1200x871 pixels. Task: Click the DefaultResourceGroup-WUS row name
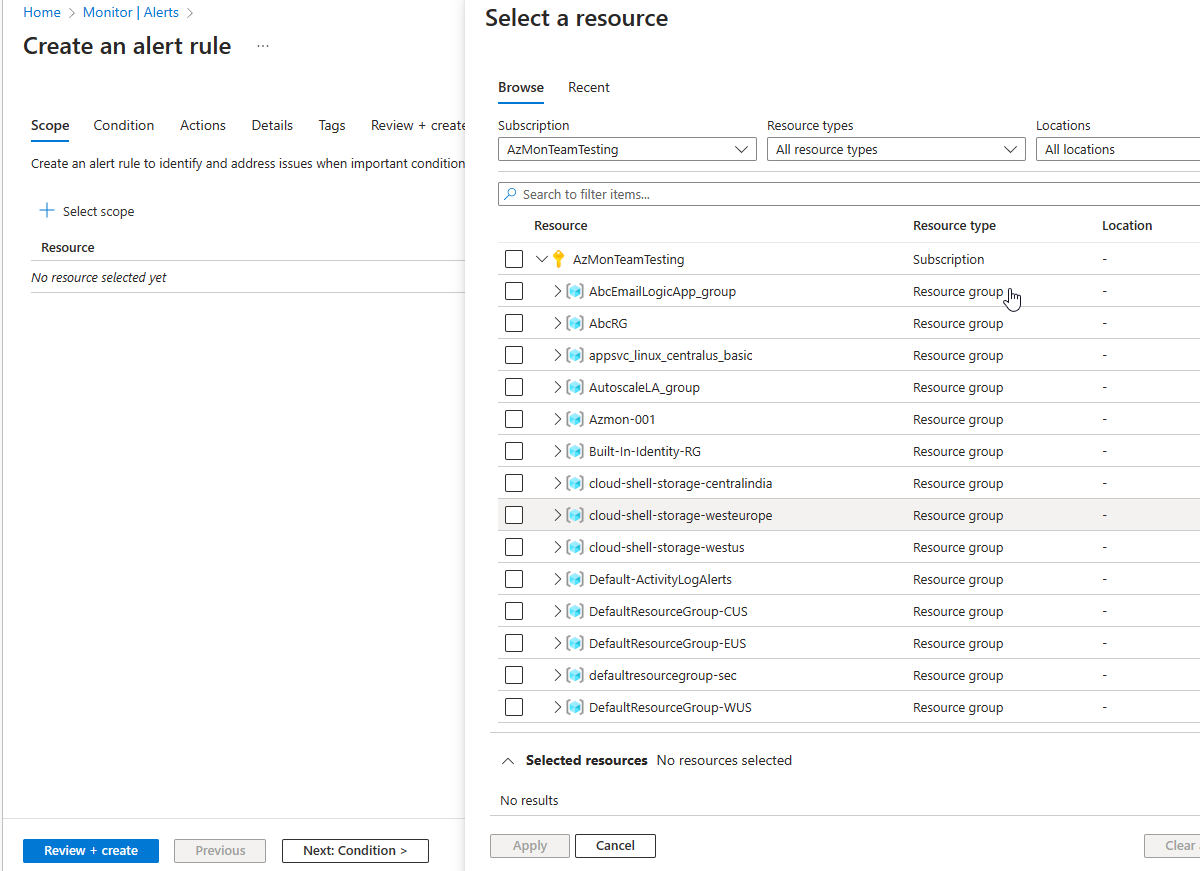[x=670, y=707]
